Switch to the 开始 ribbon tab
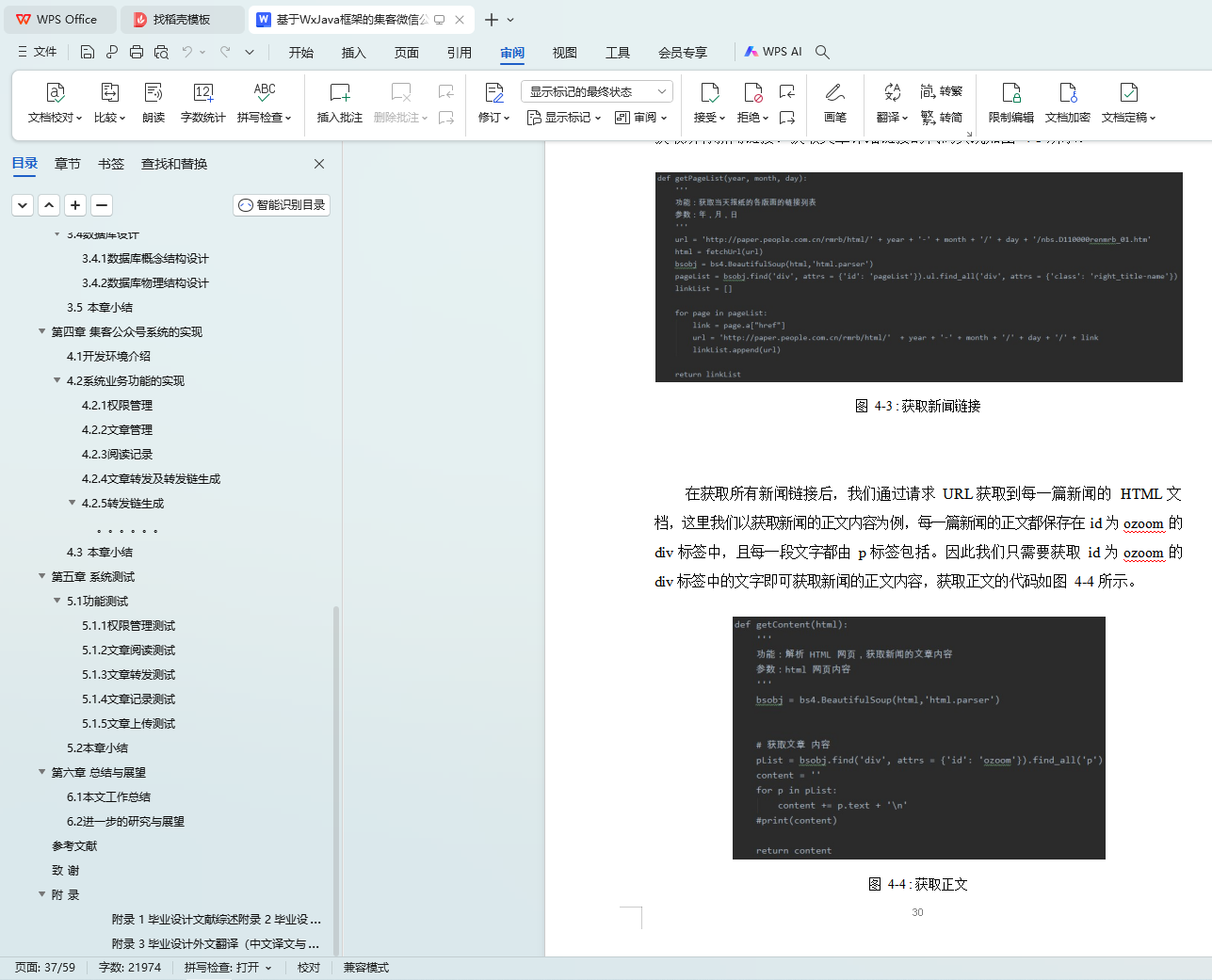The image size is (1212, 980). coord(301,52)
